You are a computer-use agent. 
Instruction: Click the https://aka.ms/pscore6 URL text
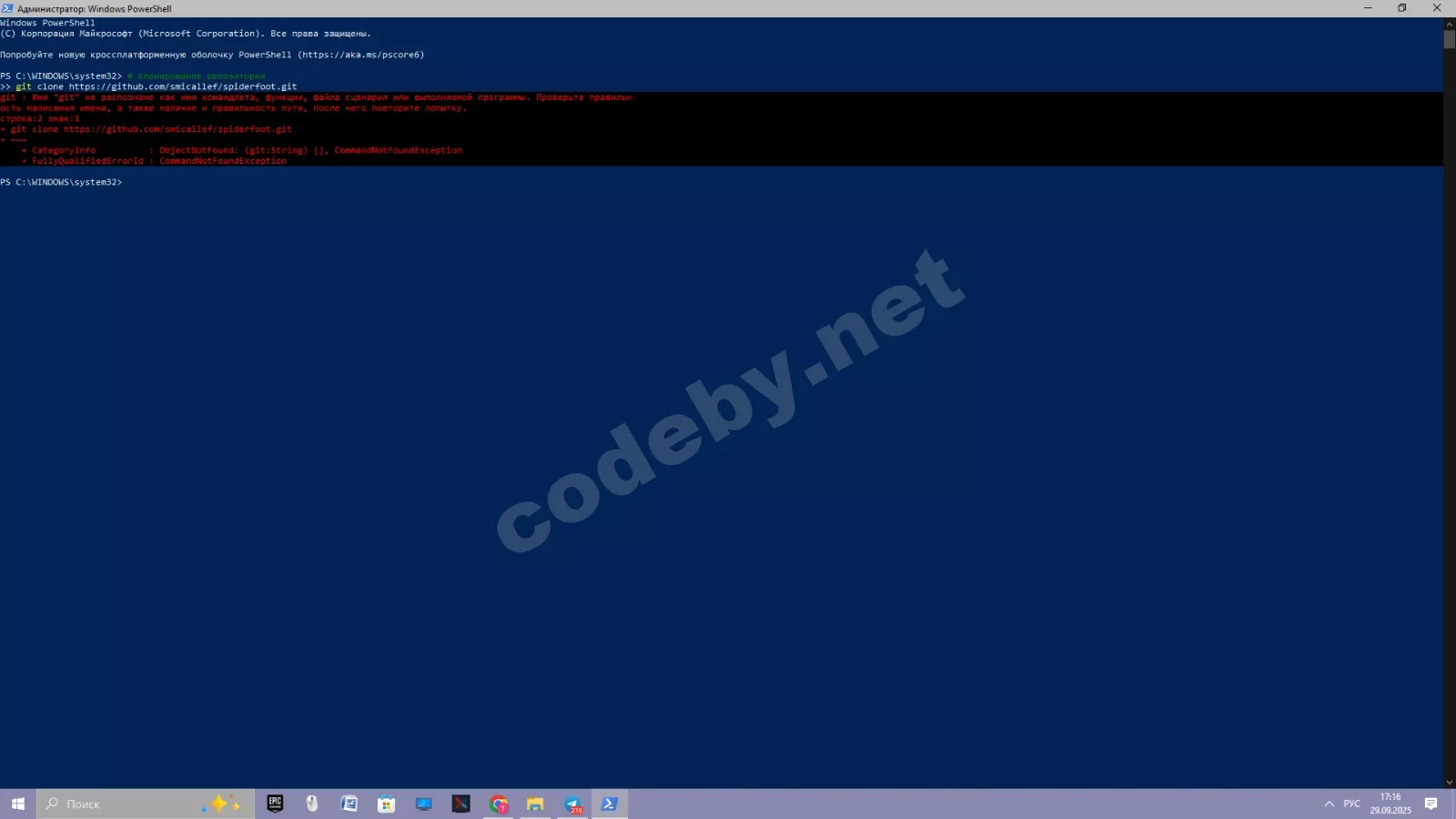[x=361, y=55]
